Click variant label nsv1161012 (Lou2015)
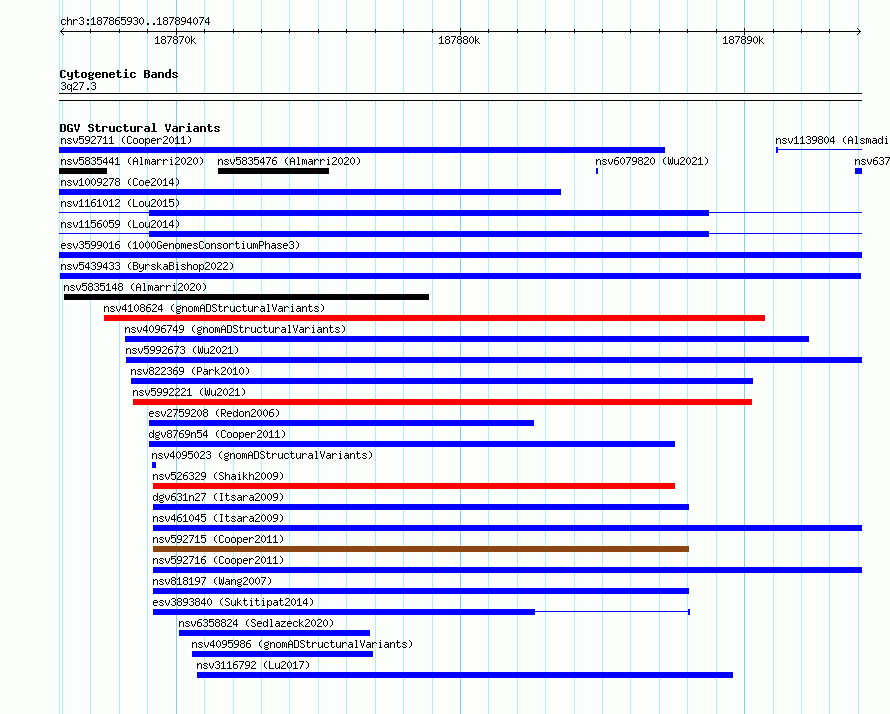This screenshot has width=890, height=714. click(120, 203)
